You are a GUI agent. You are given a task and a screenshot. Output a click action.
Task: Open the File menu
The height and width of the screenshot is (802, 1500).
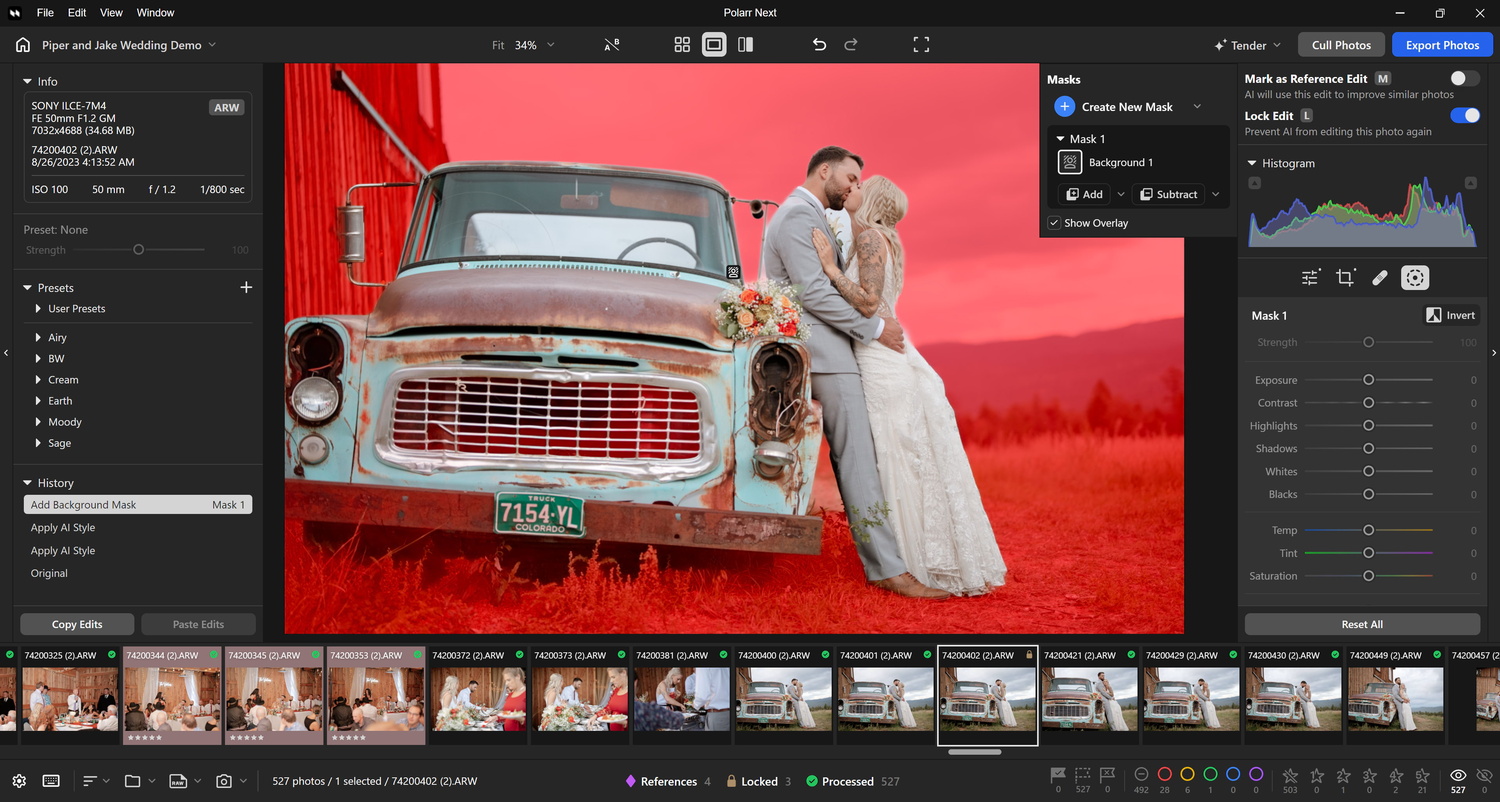pos(45,13)
